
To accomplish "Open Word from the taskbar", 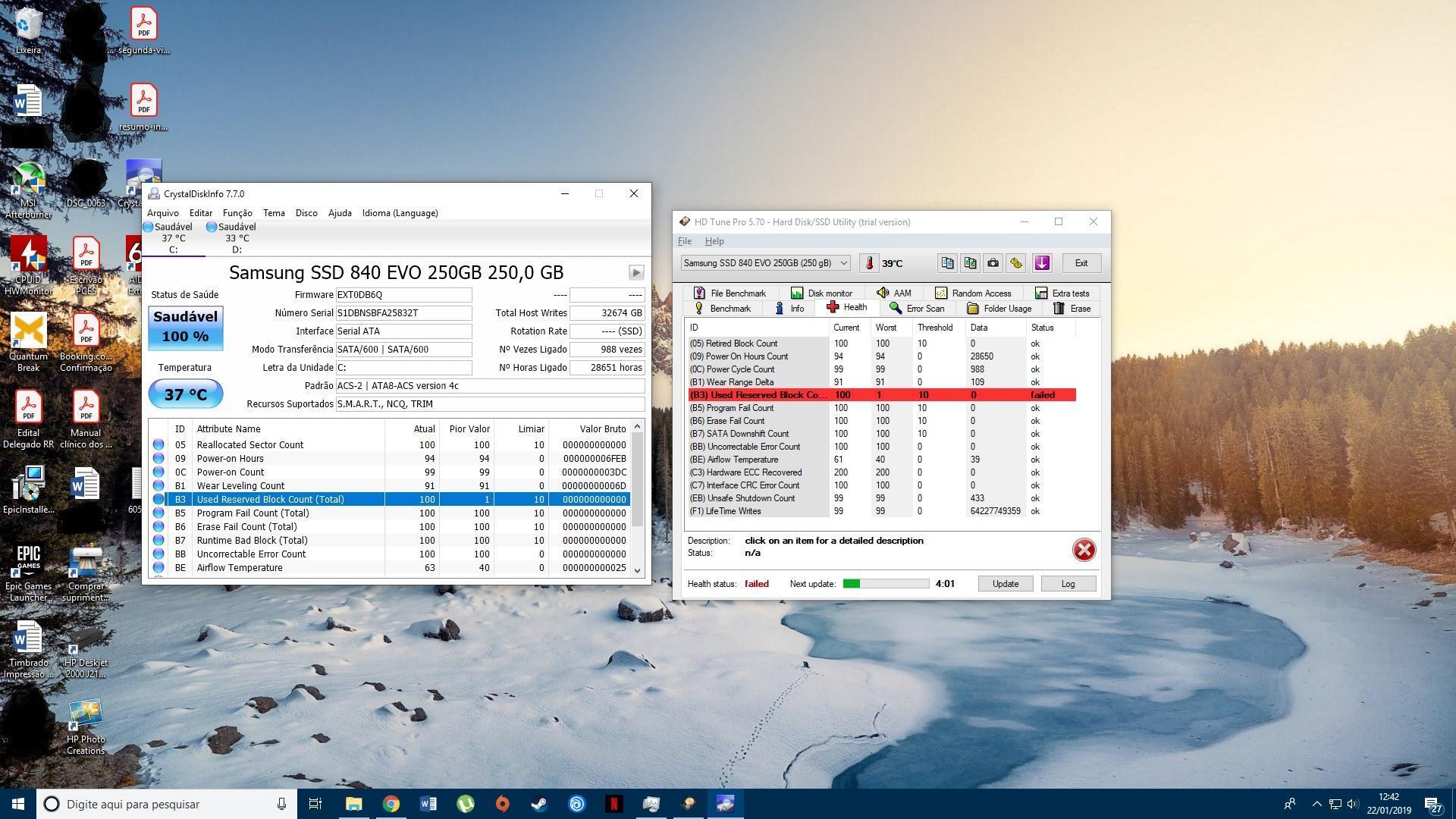I will [x=428, y=804].
